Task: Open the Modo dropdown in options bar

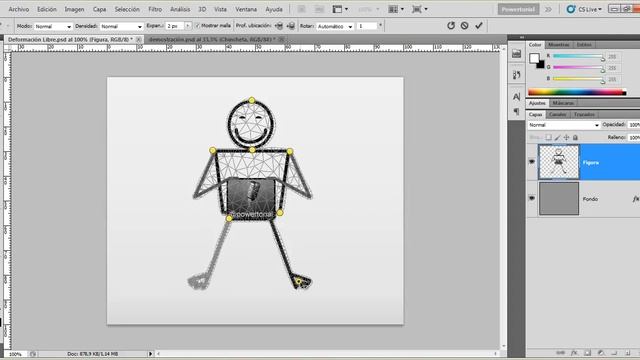Action: click(53, 27)
